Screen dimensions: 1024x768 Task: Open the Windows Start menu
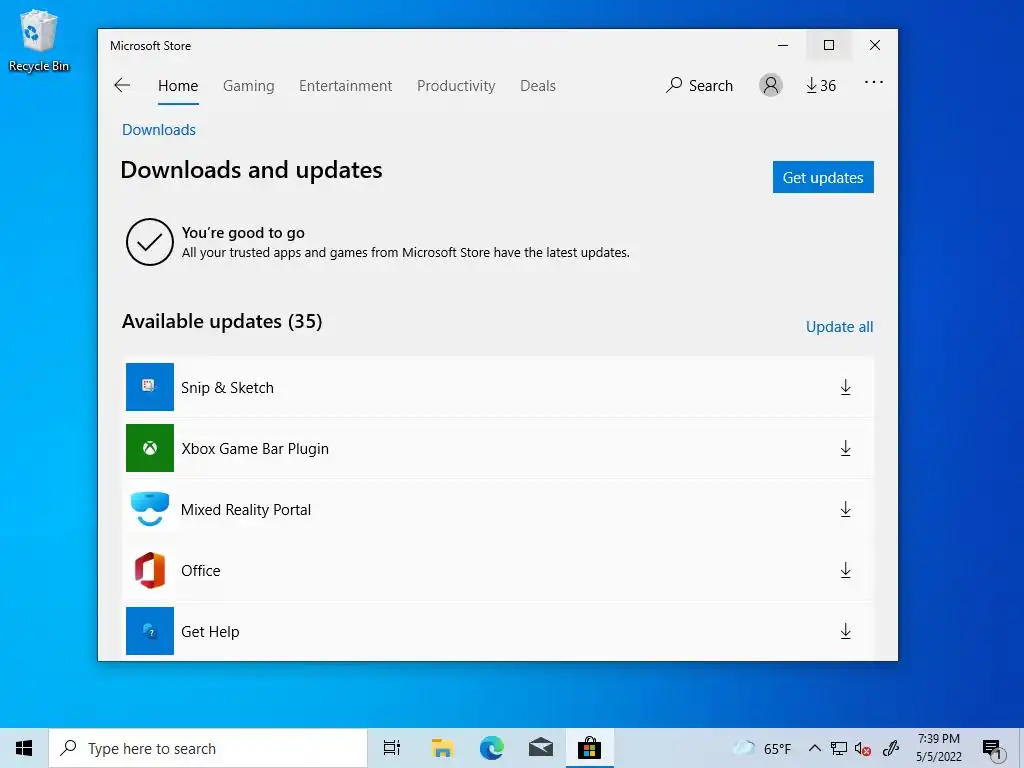(24, 748)
